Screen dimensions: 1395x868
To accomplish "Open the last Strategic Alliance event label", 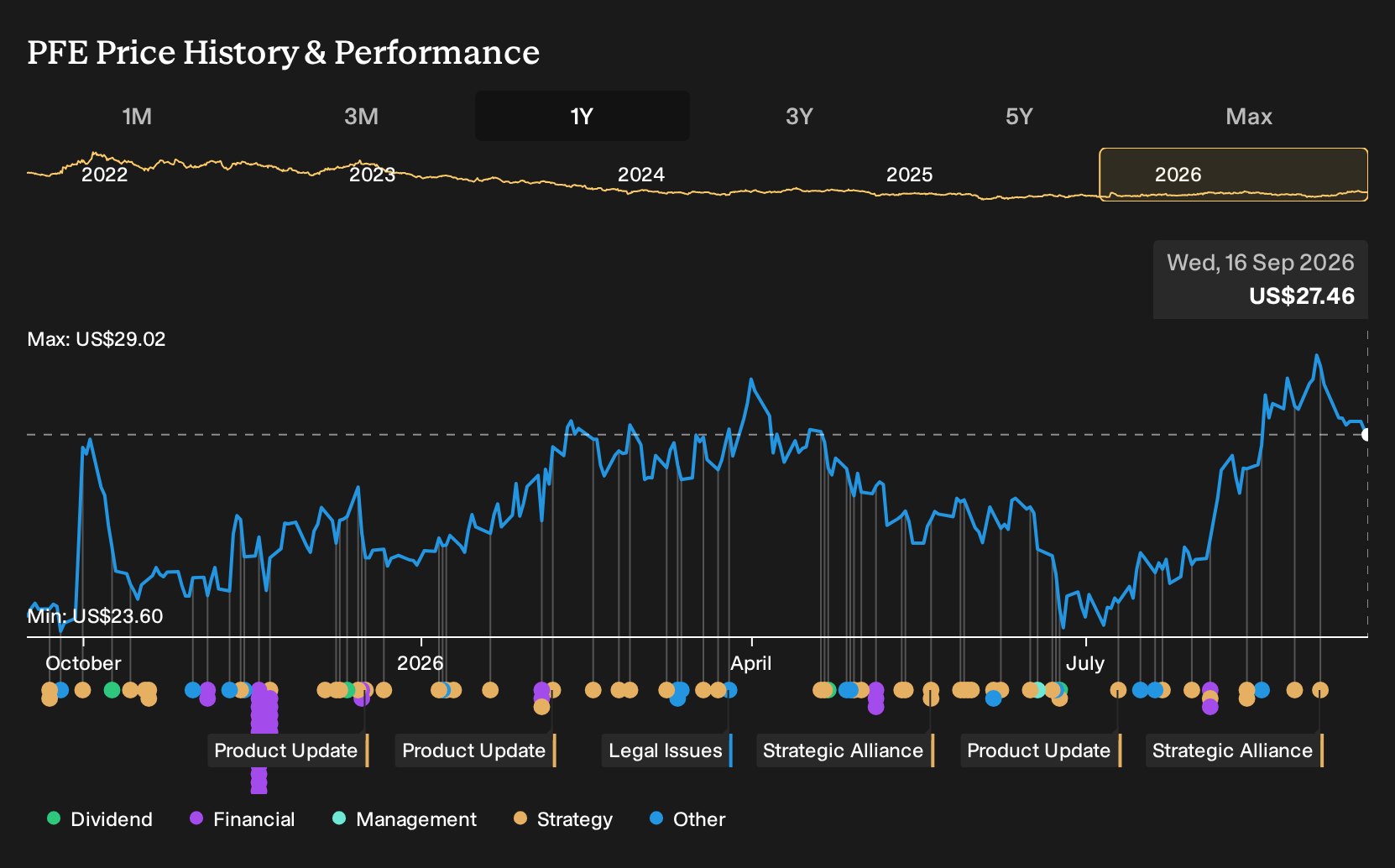I will pyautogui.click(x=1234, y=750).
